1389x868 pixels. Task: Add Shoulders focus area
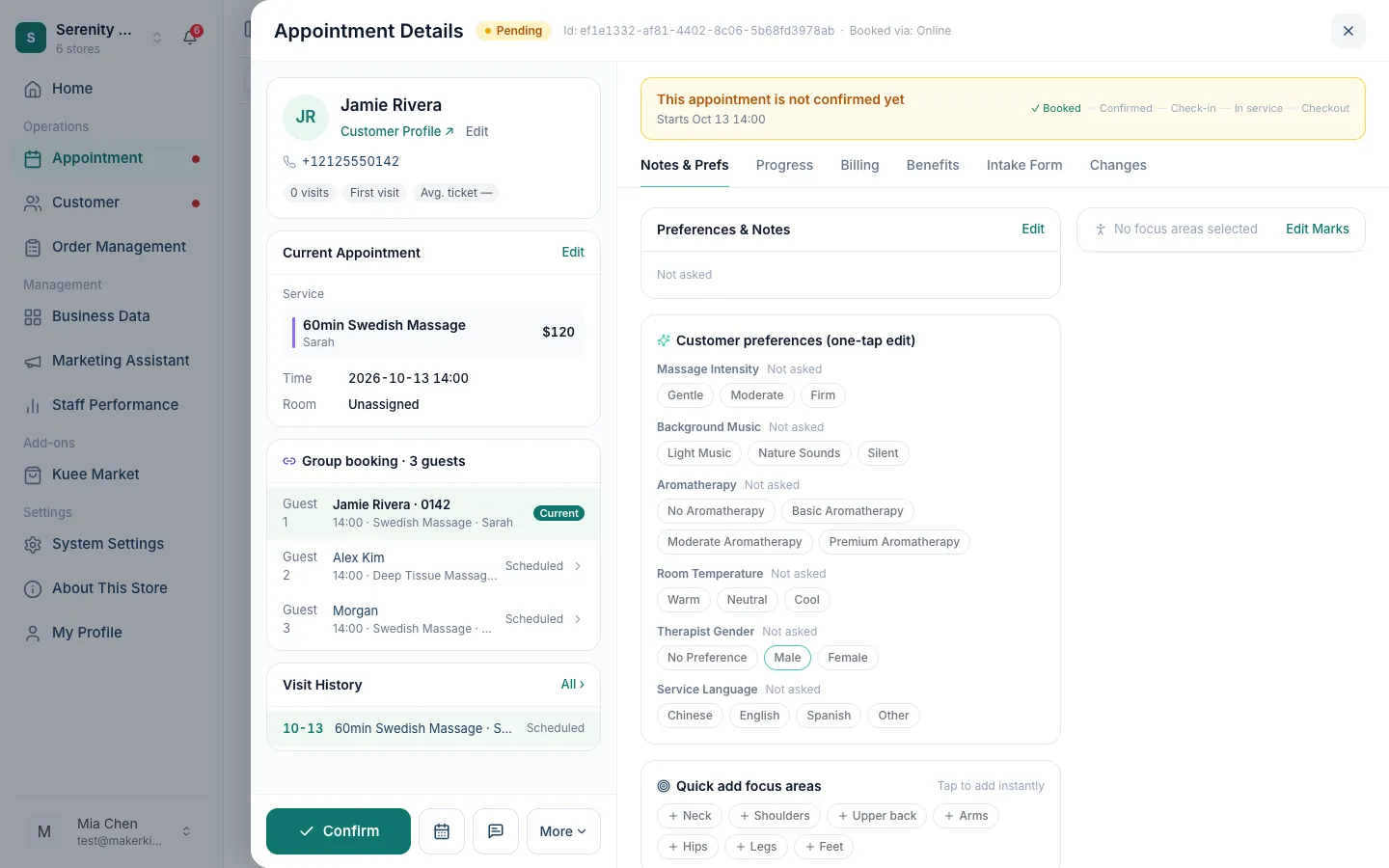pyautogui.click(x=775, y=816)
